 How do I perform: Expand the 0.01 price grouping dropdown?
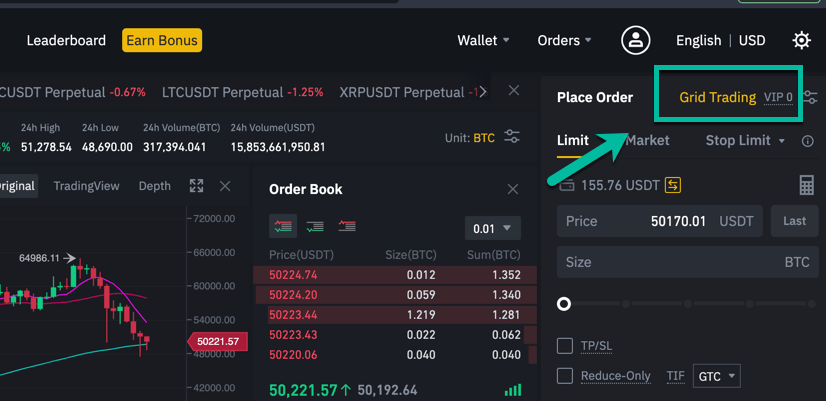point(493,228)
